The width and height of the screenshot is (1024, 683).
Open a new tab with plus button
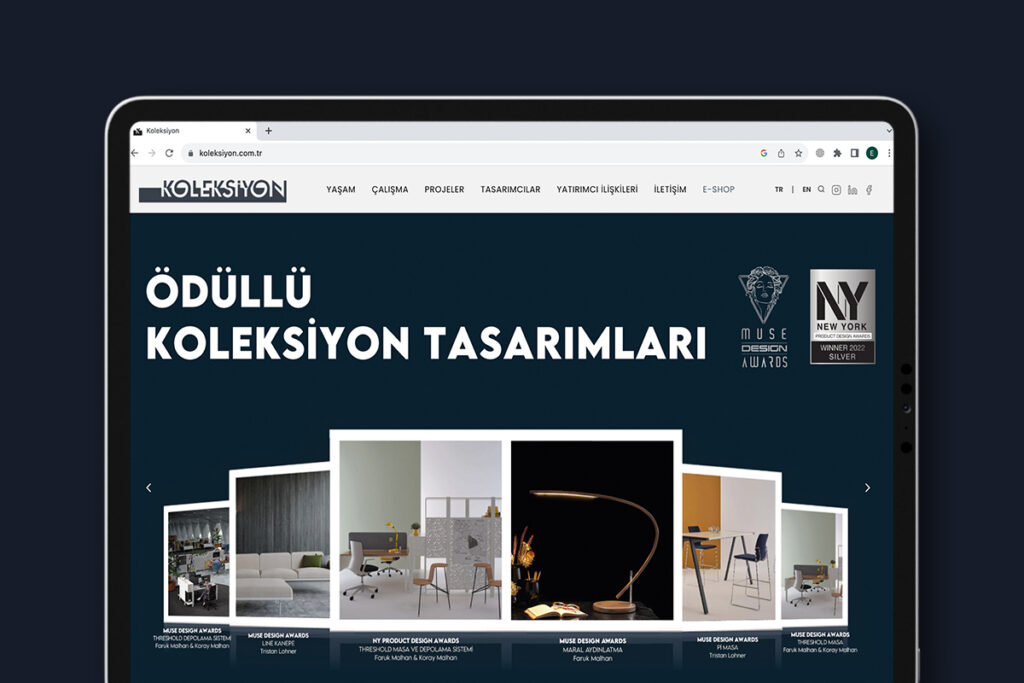pos(268,131)
